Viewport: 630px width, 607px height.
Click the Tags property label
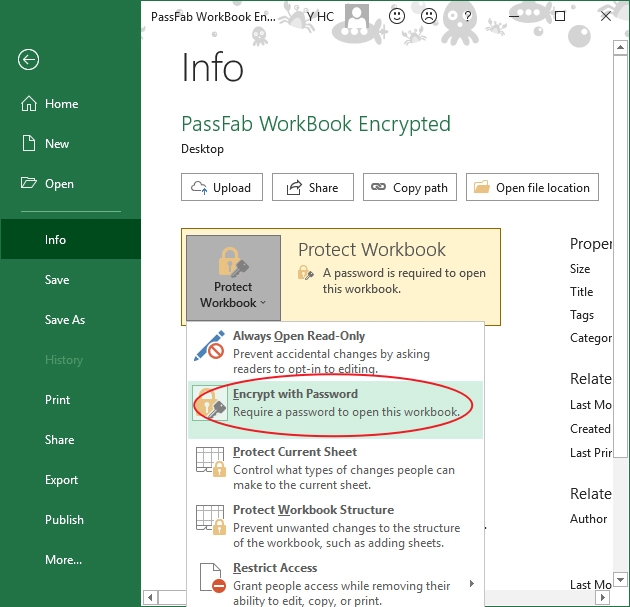(582, 315)
